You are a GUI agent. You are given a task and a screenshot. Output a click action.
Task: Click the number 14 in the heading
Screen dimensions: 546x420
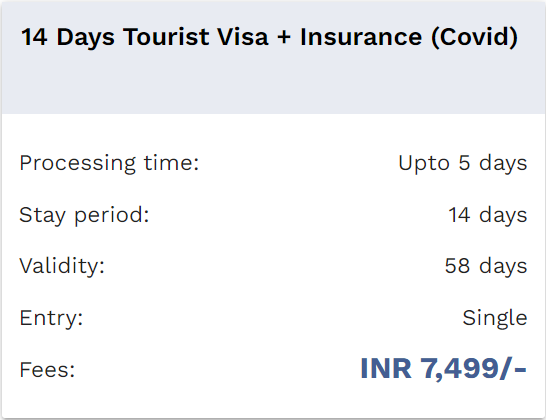pos(34,37)
